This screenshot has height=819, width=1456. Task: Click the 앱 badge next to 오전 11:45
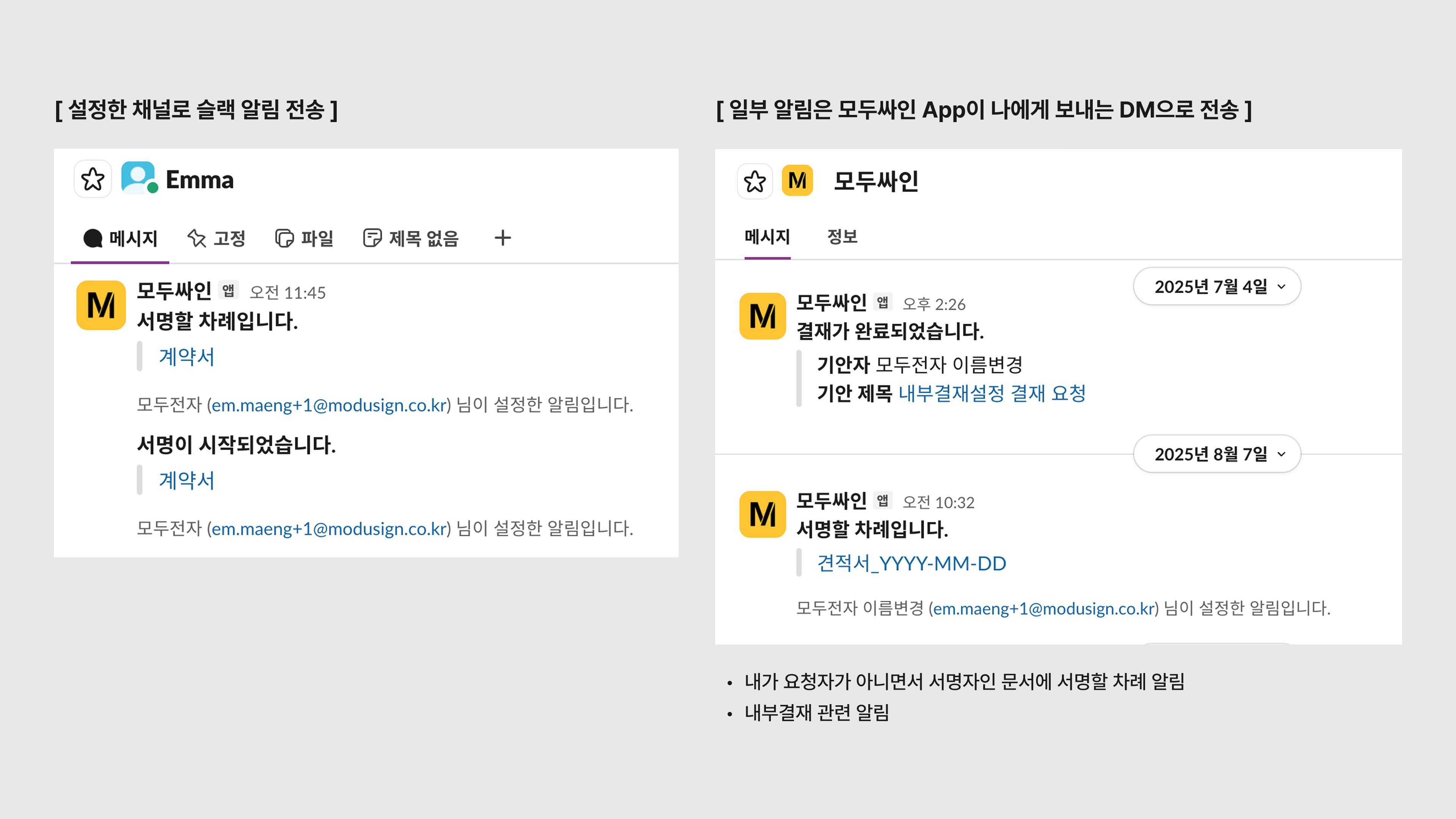coord(228,290)
